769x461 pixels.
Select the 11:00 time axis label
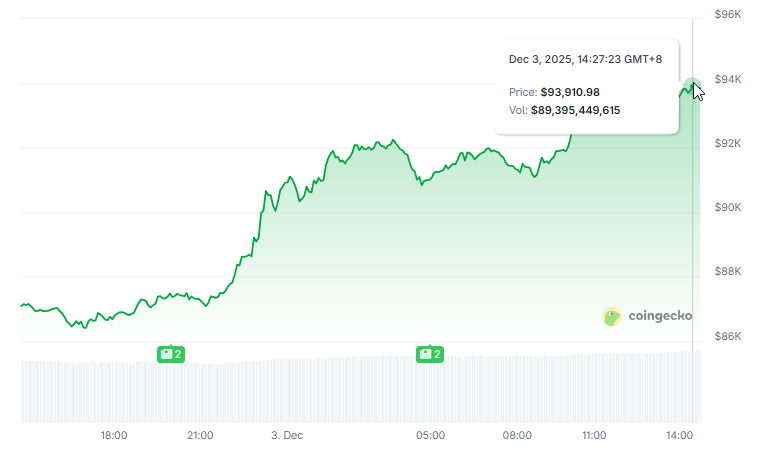[594, 436]
